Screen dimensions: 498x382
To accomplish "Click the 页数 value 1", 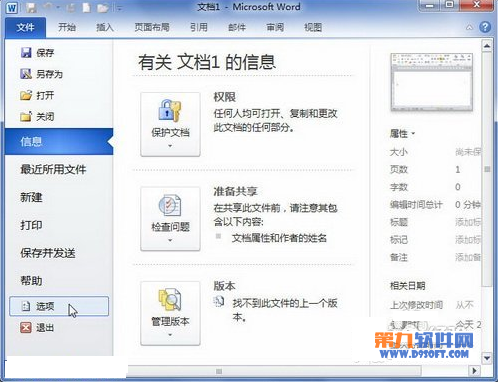I will (x=458, y=169).
